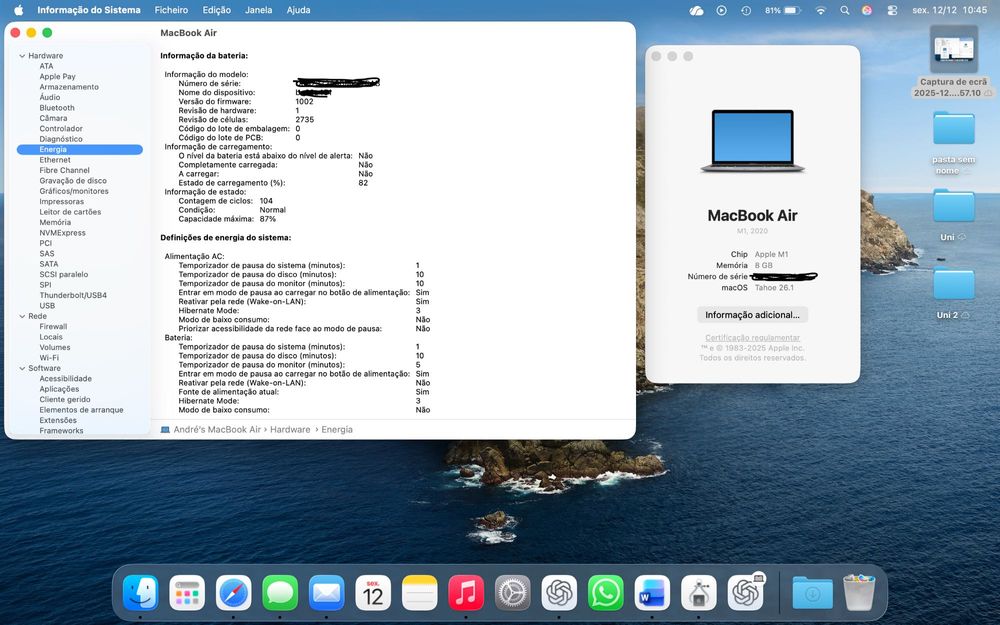Open Calendar showing 12 in the Dock
The height and width of the screenshot is (625, 1000).
(x=373, y=592)
